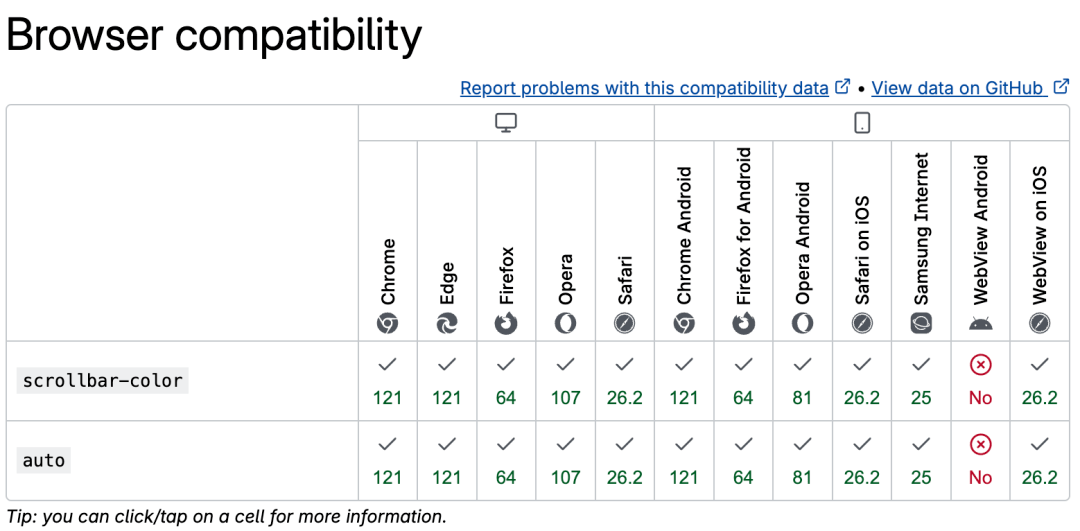The width and height of the screenshot is (1080, 531).
Task: Expand scrollbar-color WebView on iOS 26.2 cell
Action: (1039, 381)
